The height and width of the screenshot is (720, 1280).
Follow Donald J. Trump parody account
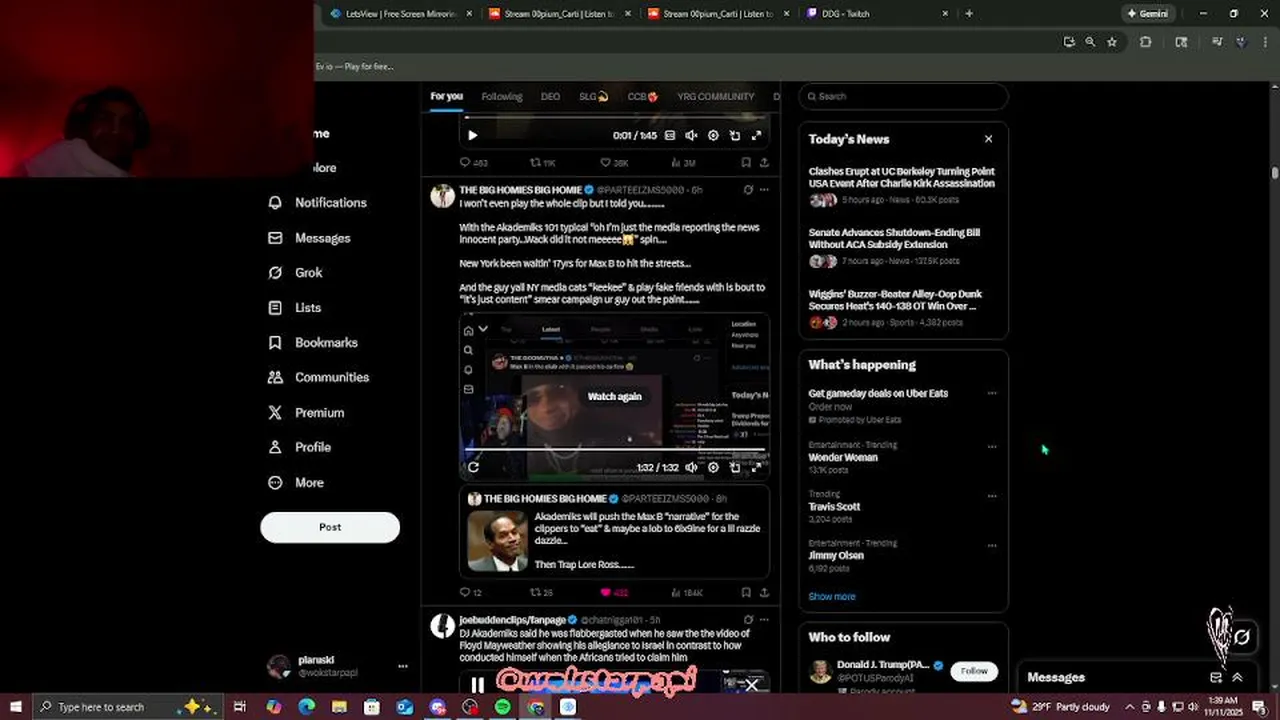[x=974, y=671]
